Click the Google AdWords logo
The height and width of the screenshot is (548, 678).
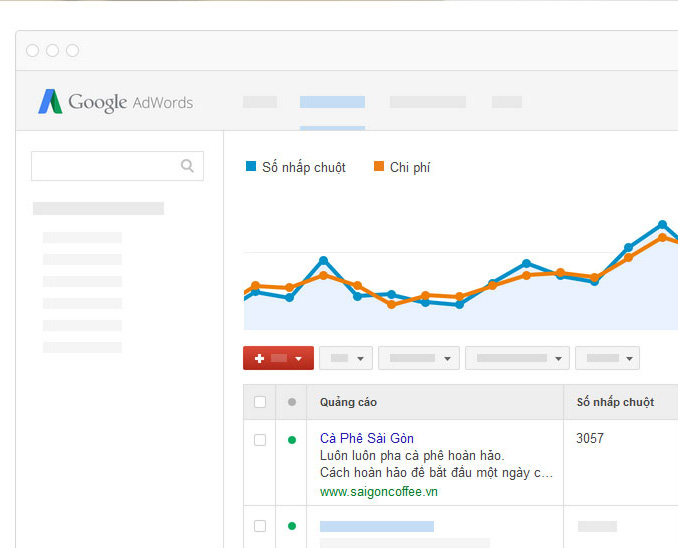click(115, 102)
